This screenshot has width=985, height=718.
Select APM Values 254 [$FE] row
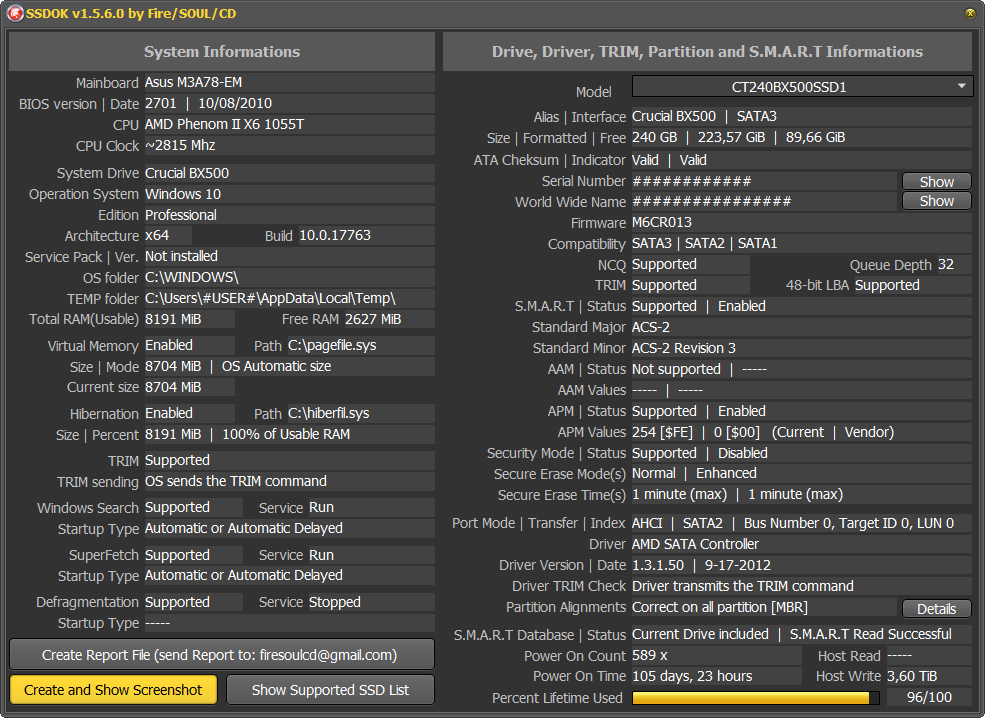[802, 432]
